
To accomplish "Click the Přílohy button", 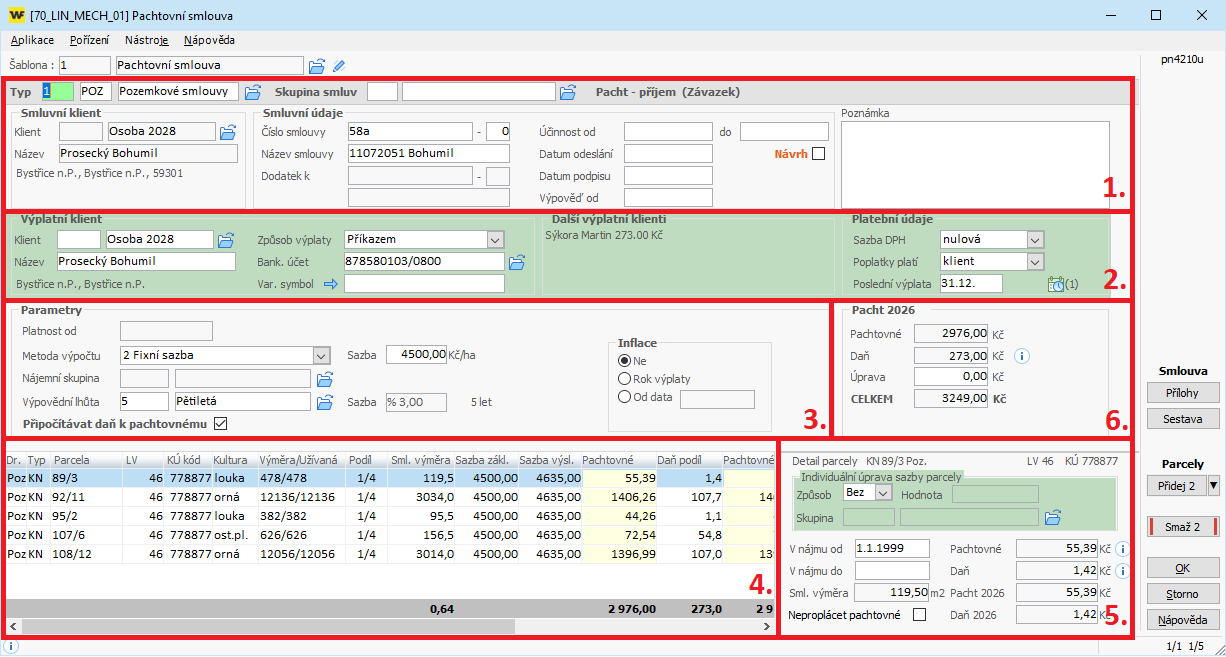I will coord(1184,393).
